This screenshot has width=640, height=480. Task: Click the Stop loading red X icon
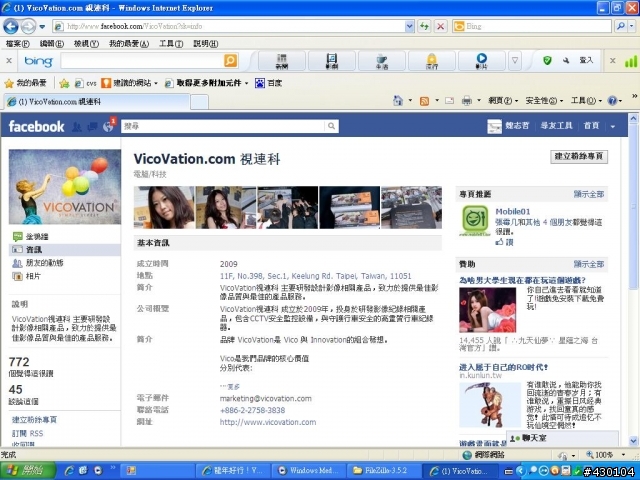[x=440, y=27]
